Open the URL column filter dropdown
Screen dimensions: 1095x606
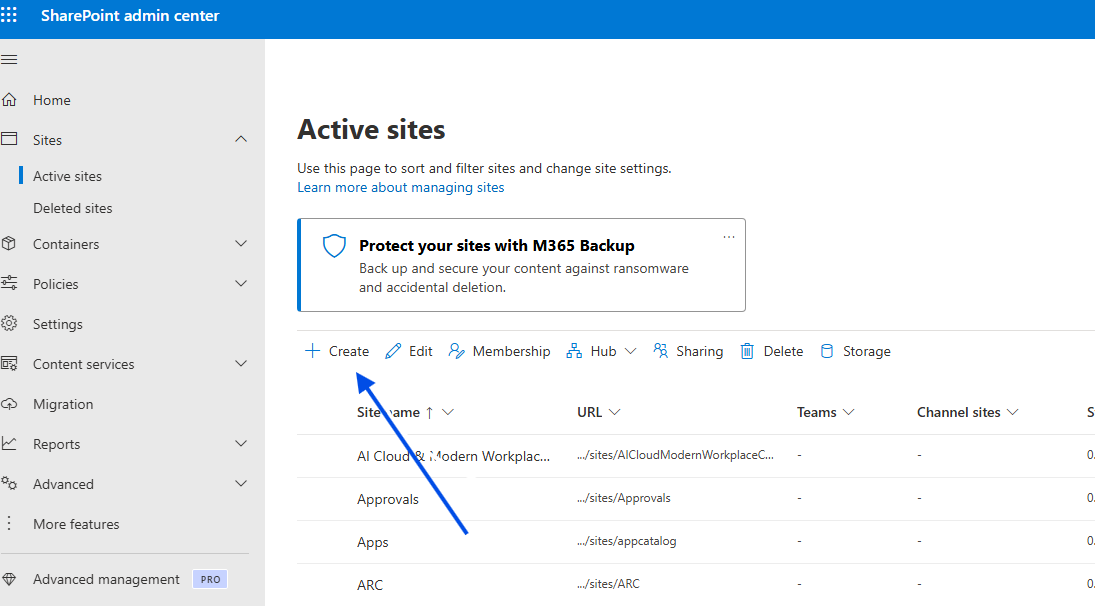point(614,412)
